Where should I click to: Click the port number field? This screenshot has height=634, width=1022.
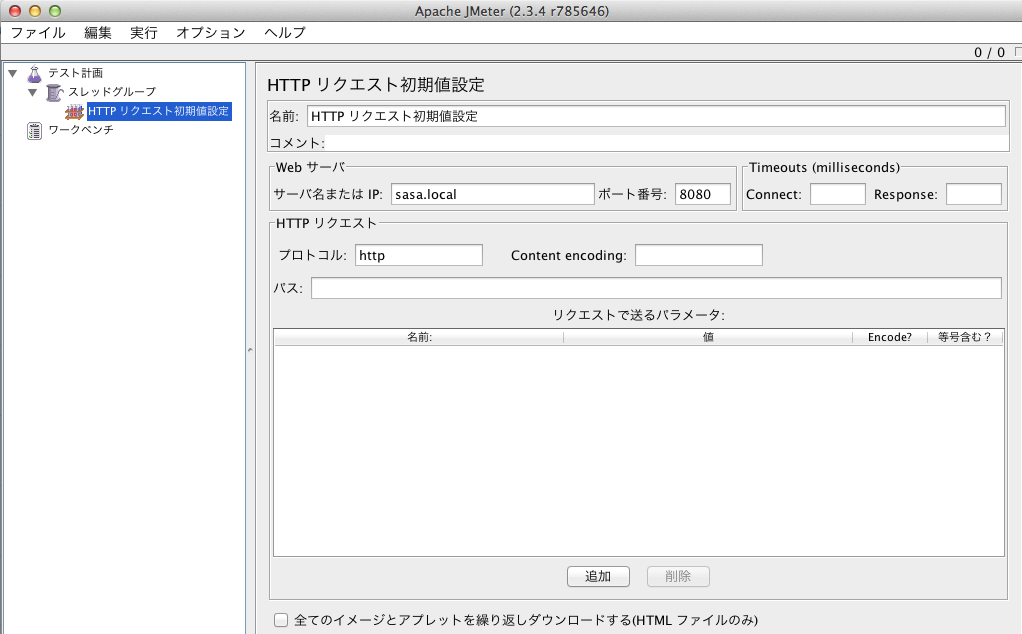click(x=703, y=194)
